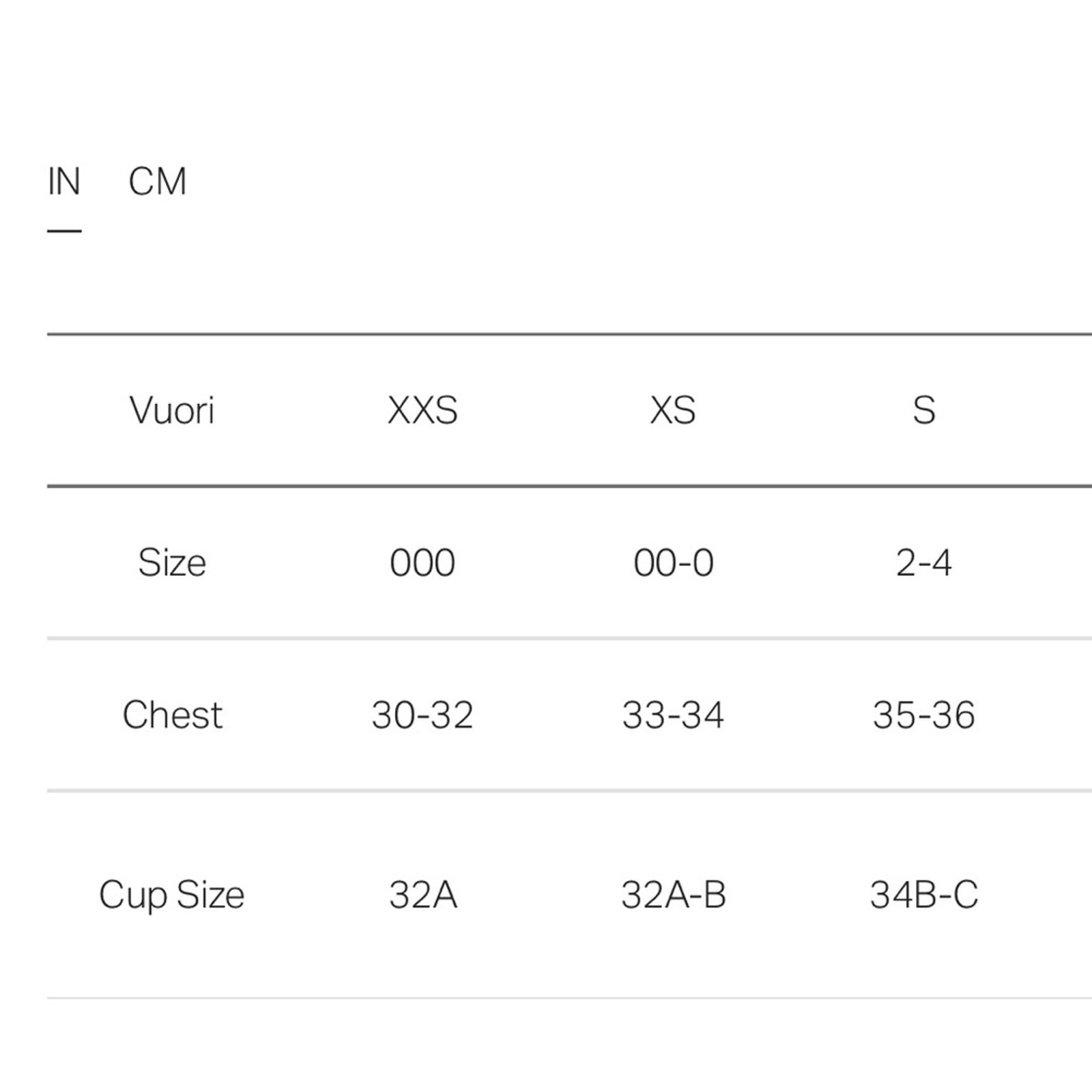
Task: Click the 00-0 size value
Action: 673,563
